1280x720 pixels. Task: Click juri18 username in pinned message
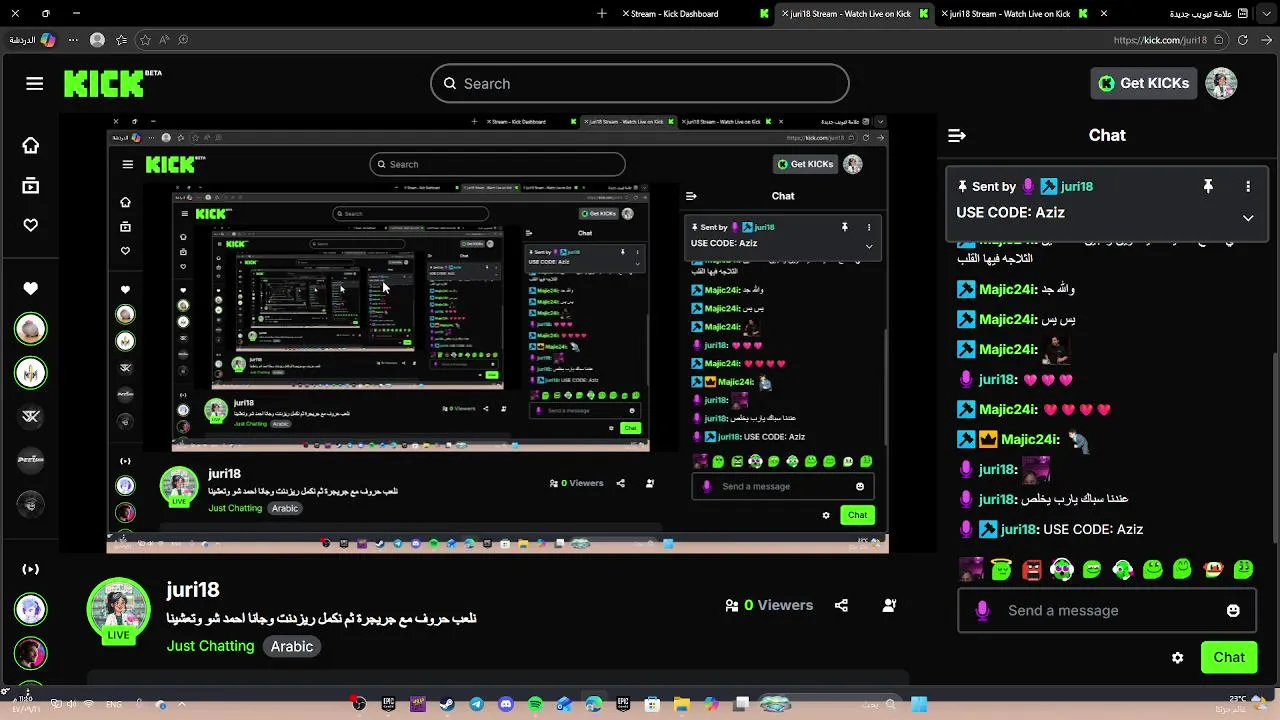coord(1077,187)
